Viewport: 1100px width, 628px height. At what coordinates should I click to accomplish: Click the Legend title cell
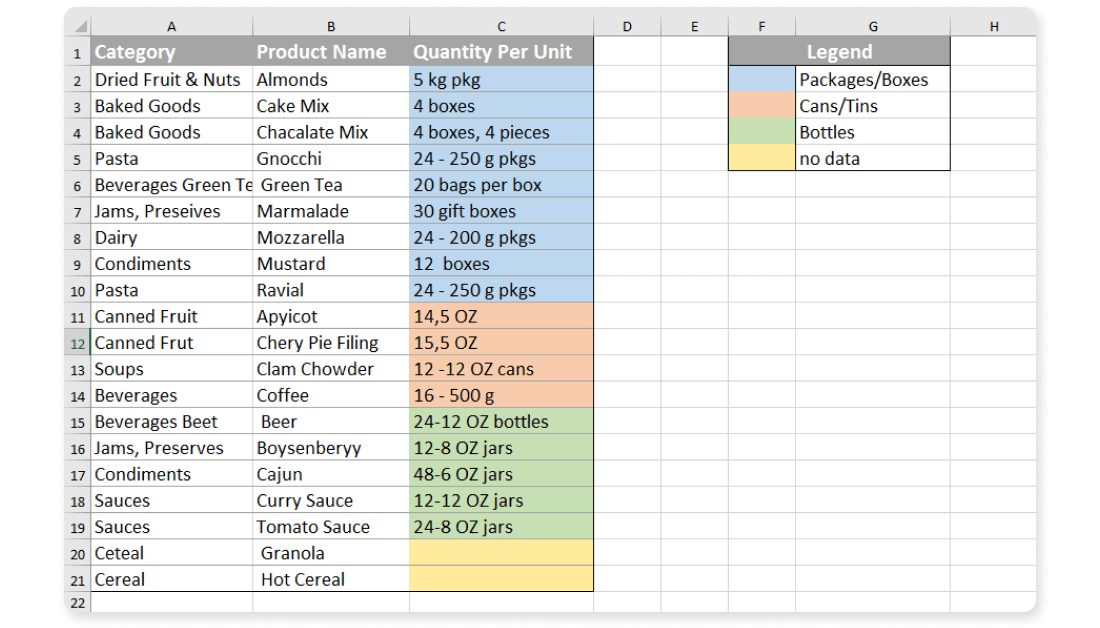click(x=839, y=52)
